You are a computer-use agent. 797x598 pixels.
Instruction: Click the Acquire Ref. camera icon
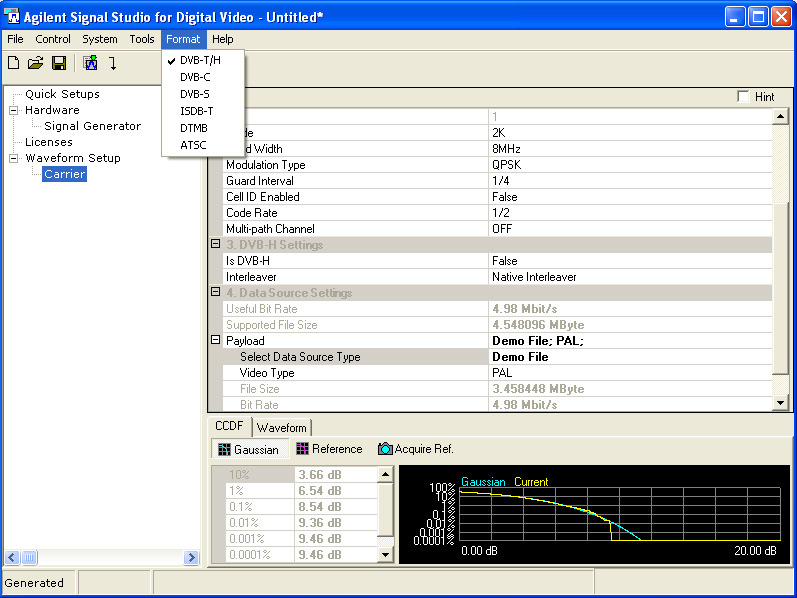tap(385, 448)
